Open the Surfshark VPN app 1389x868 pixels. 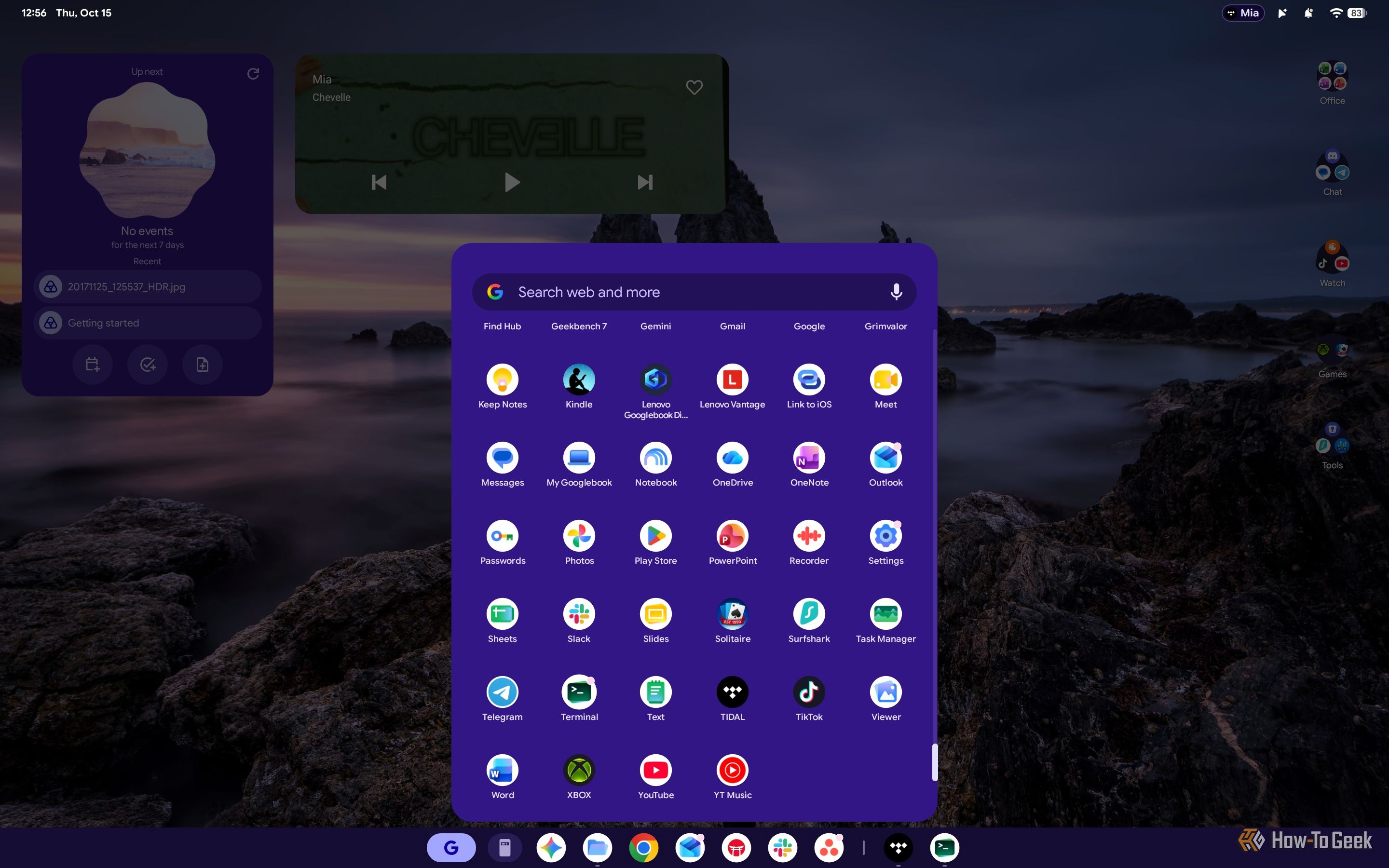tap(809, 614)
